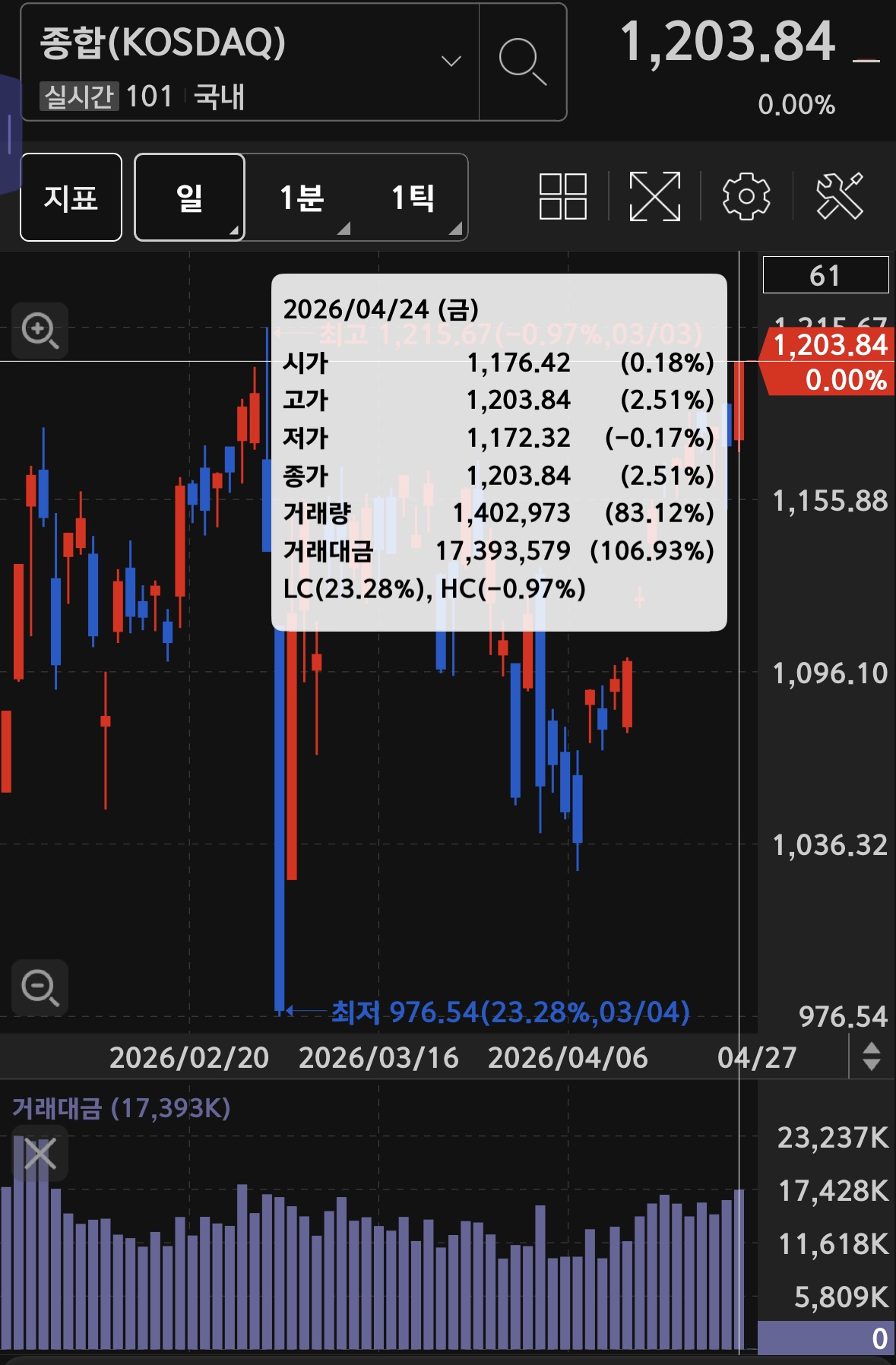
Task: Click the LC(23.28%), HC(−0.97%) tooltip line
Action: pyautogui.click(x=434, y=588)
